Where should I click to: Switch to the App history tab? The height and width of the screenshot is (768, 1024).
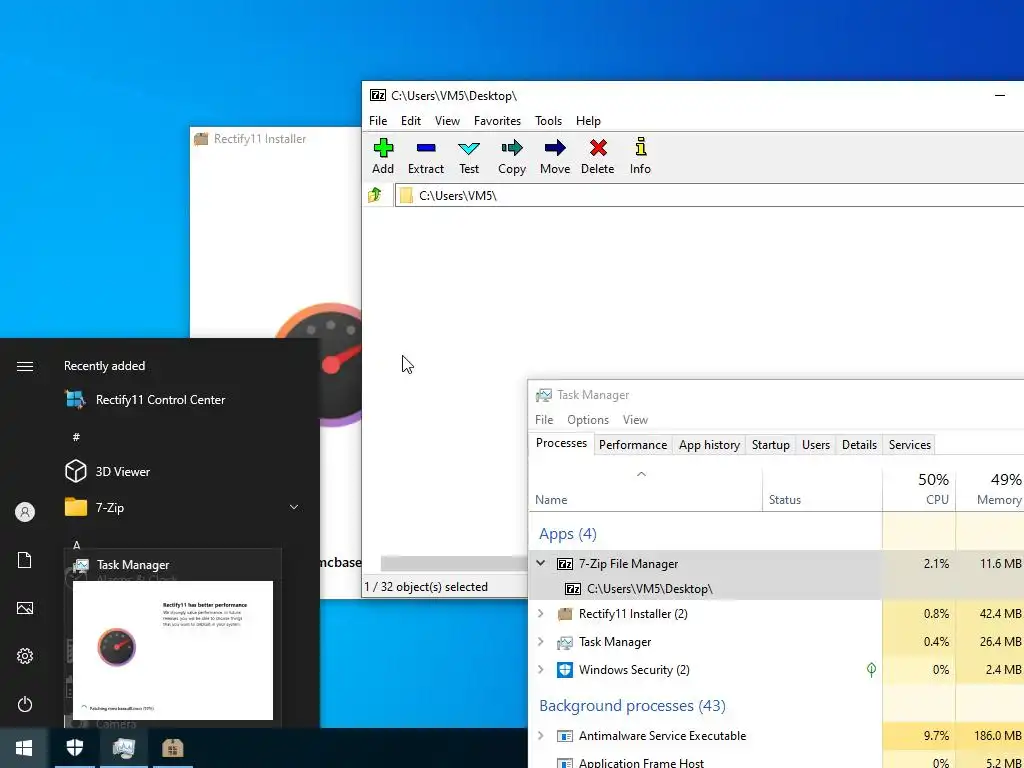point(709,445)
